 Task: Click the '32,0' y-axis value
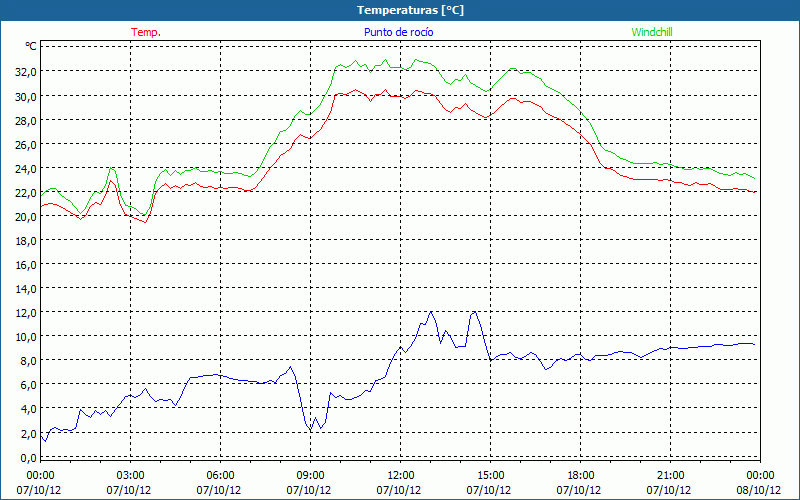click(26, 71)
